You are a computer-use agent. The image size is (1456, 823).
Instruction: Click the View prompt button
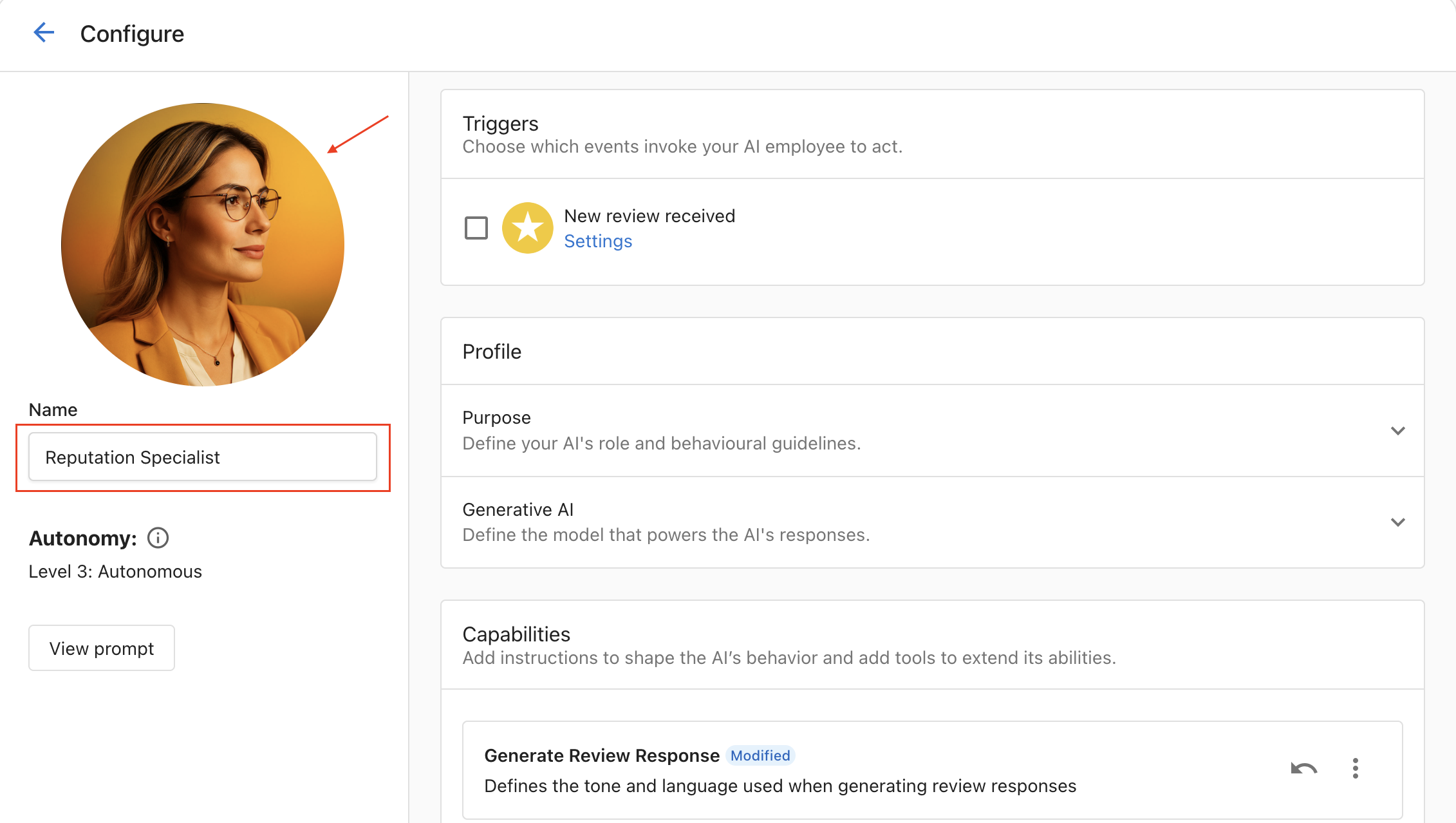(101, 648)
